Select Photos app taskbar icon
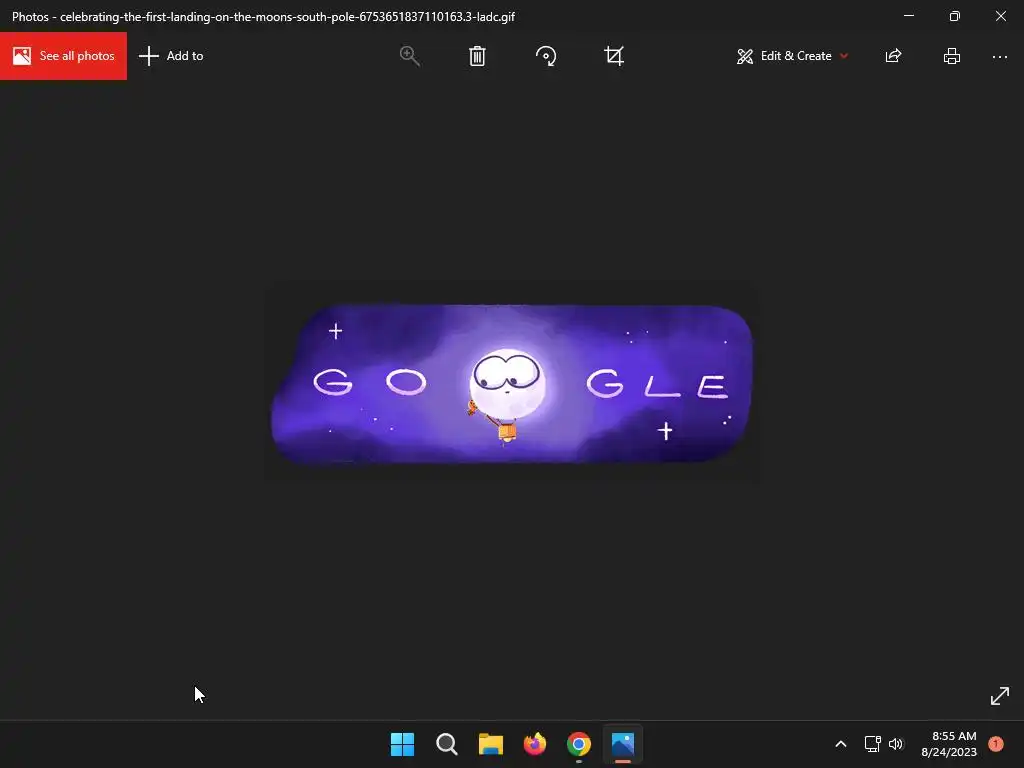1024x768 pixels. 623,744
